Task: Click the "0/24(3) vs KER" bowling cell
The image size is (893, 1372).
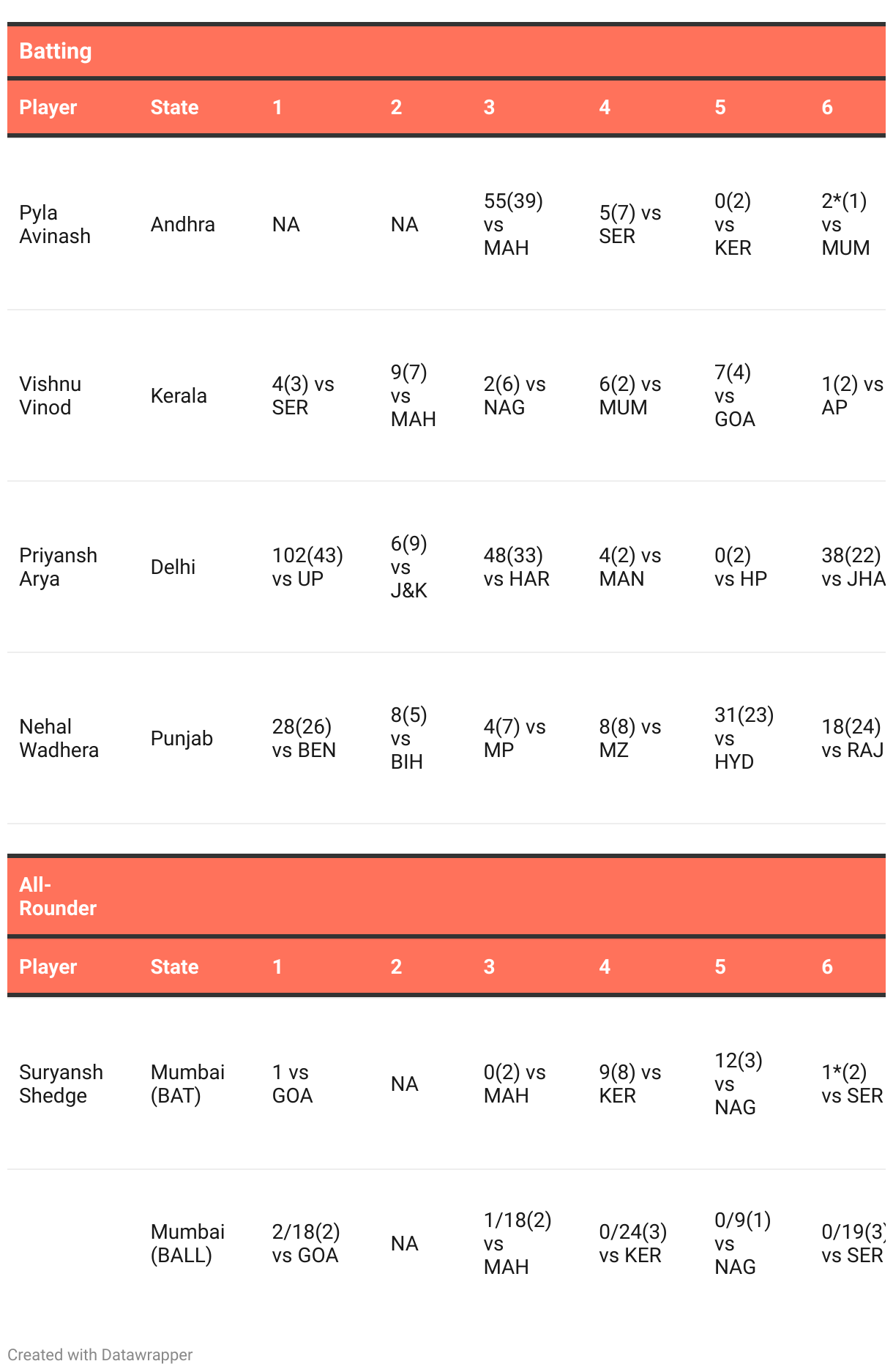Action: coord(632,1243)
